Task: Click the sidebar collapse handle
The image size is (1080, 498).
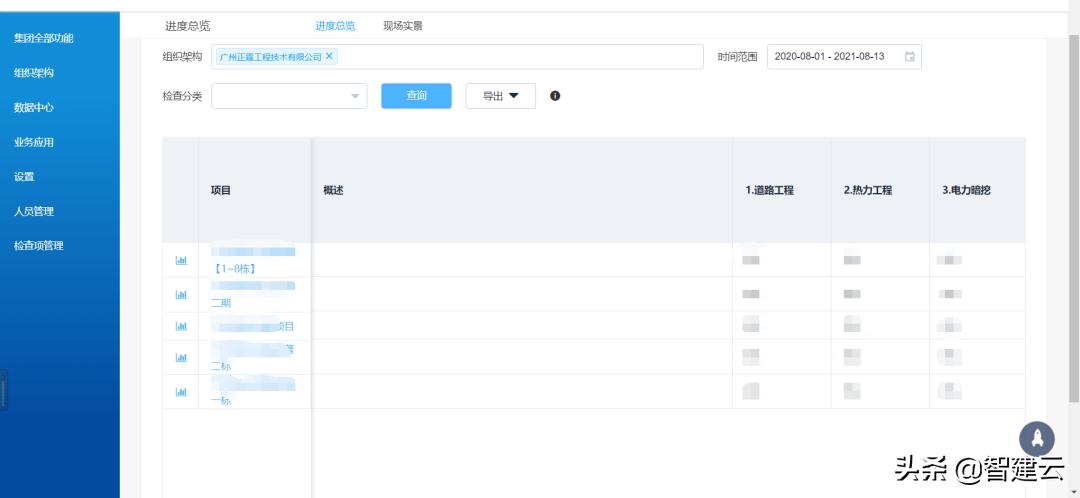Action: coord(3,391)
